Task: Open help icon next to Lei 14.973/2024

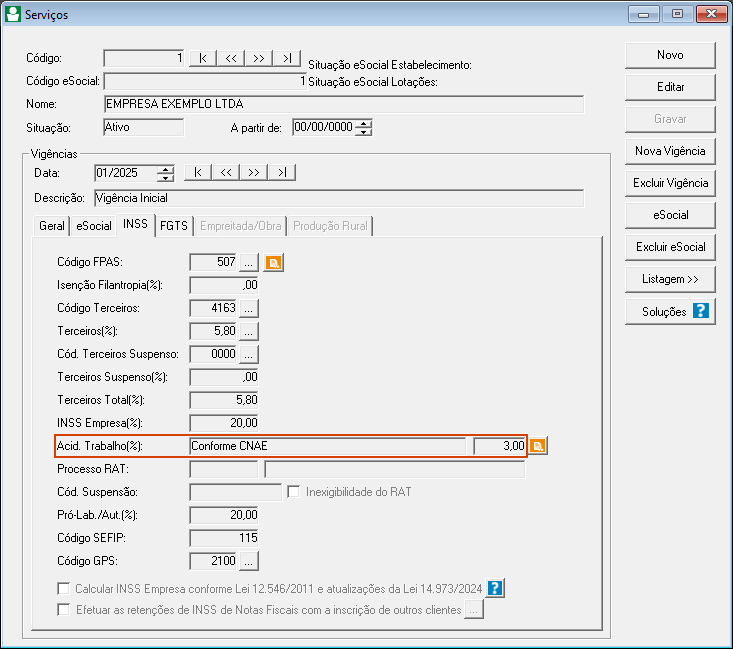Action: point(495,588)
